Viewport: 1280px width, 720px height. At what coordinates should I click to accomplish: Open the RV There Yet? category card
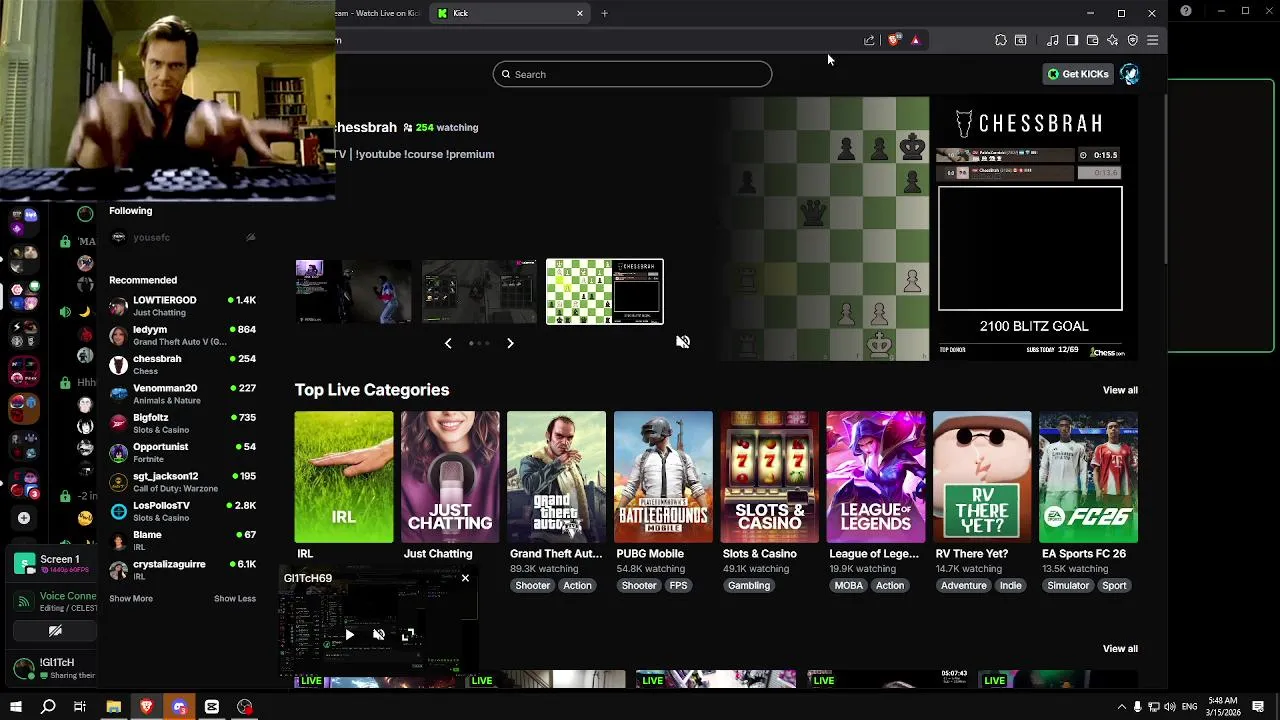click(982, 477)
